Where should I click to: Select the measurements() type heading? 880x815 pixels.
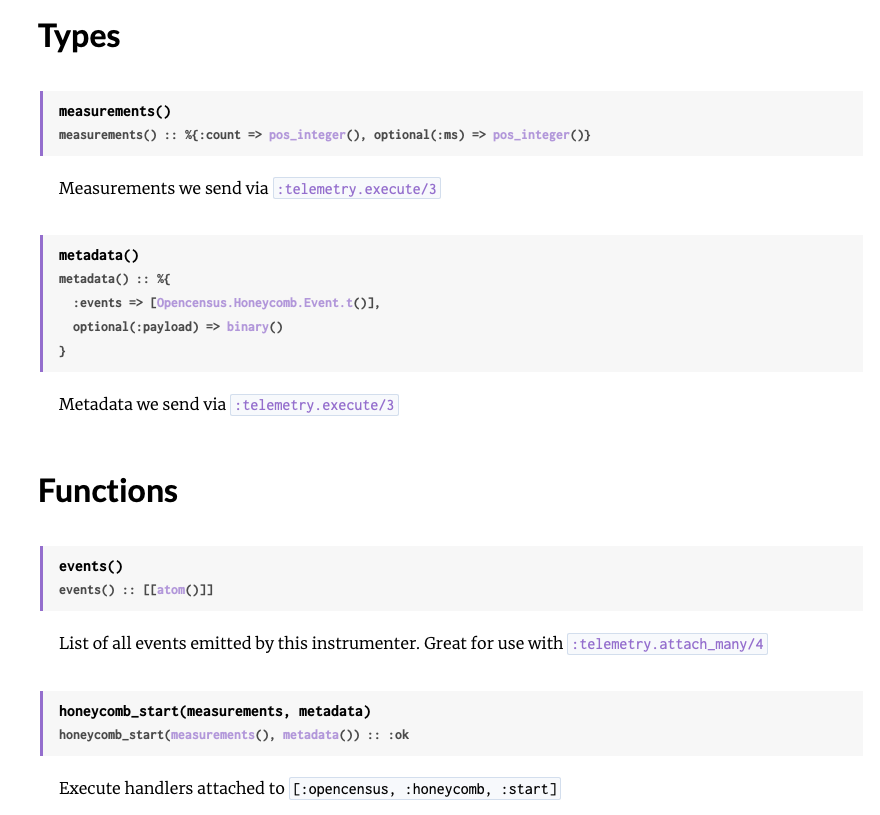(x=114, y=111)
